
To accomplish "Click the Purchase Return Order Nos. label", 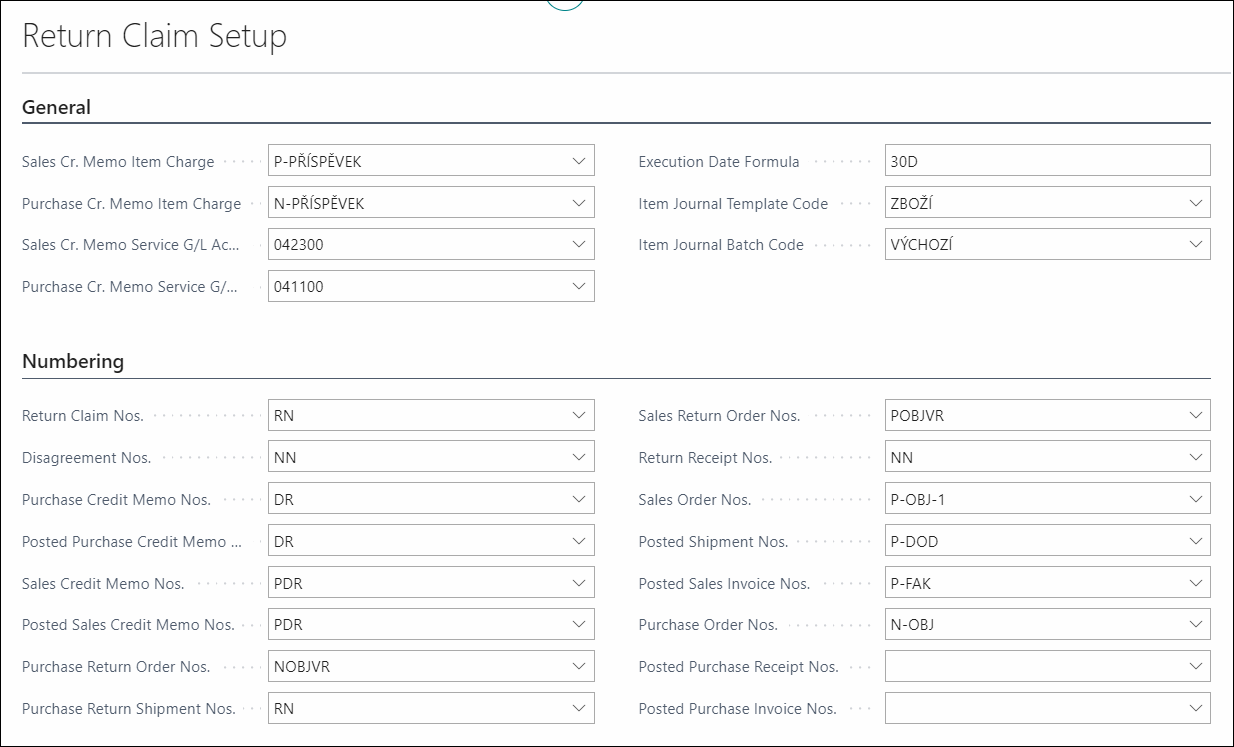I will [x=116, y=666].
